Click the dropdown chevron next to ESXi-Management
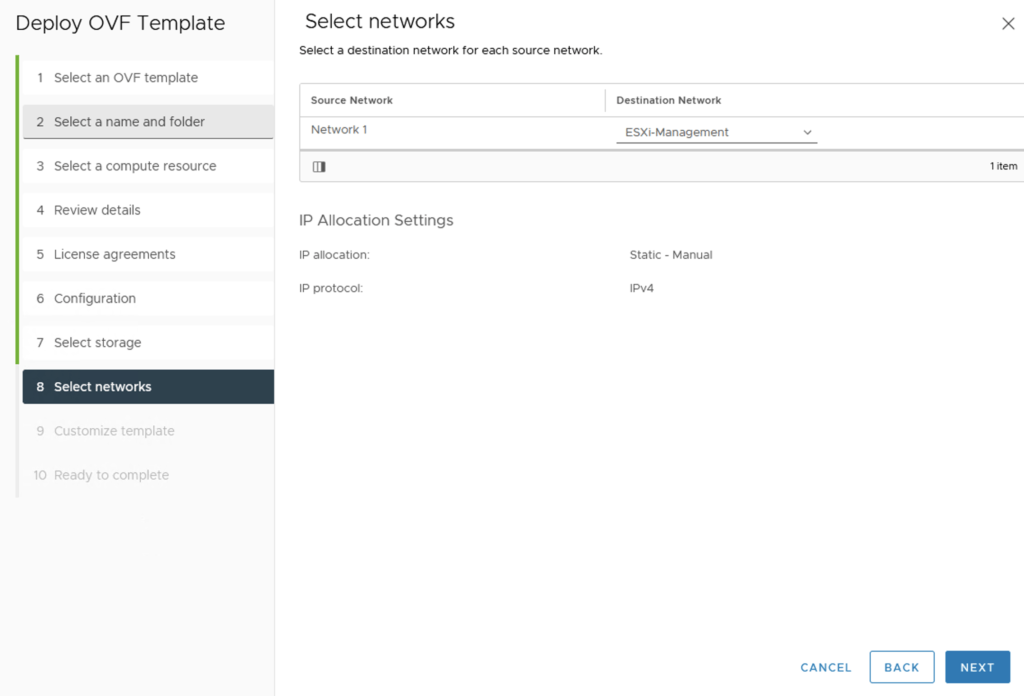 tap(807, 133)
